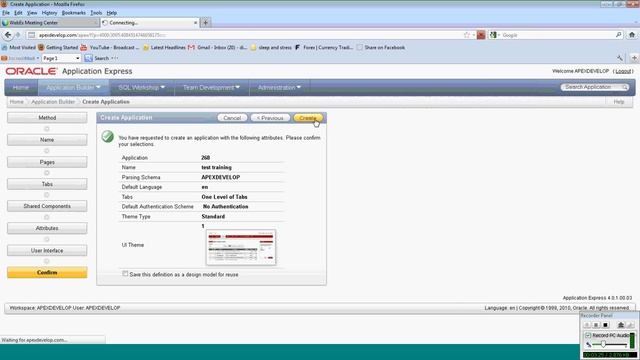Open the Tools menu
Screen dimensions: 640x360
[96, 13]
